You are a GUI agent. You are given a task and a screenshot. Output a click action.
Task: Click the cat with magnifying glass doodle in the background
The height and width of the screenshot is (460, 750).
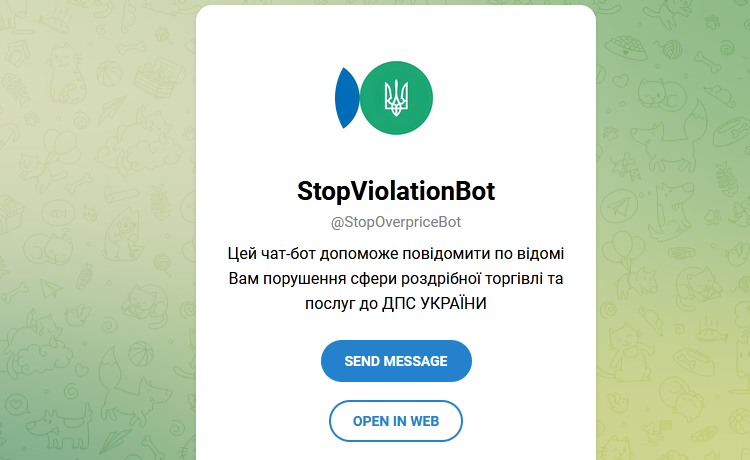[x=123, y=234]
